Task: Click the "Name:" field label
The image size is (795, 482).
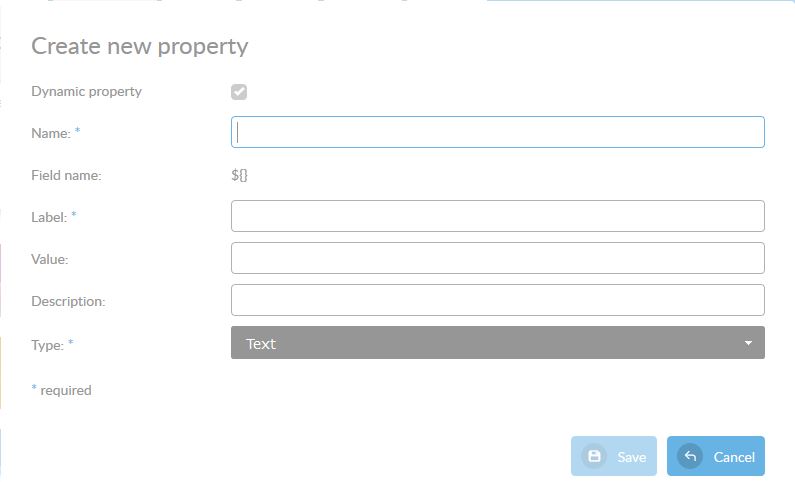Action: (x=51, y=133)
